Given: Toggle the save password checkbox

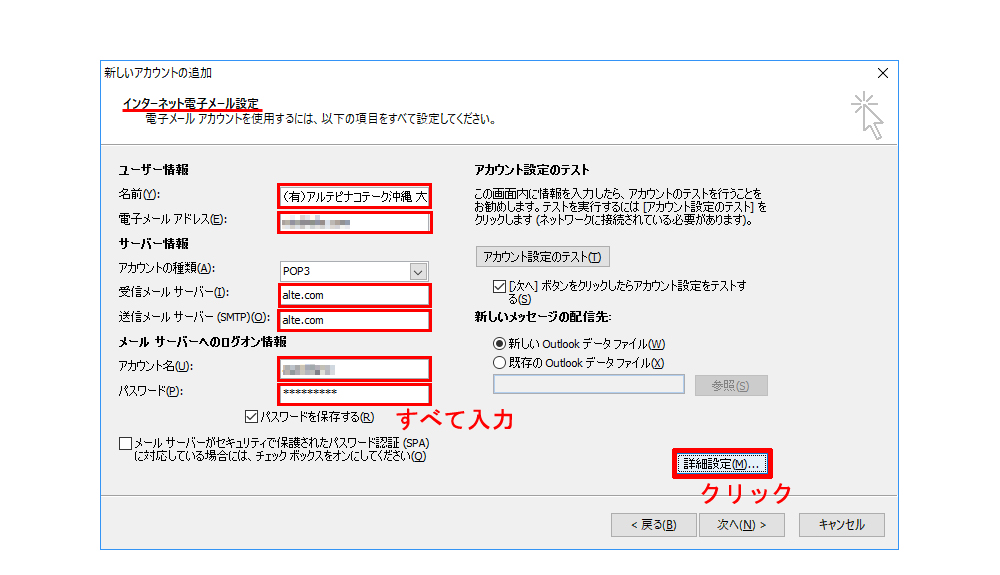Looking at the screenshot, I should (251, 417).
